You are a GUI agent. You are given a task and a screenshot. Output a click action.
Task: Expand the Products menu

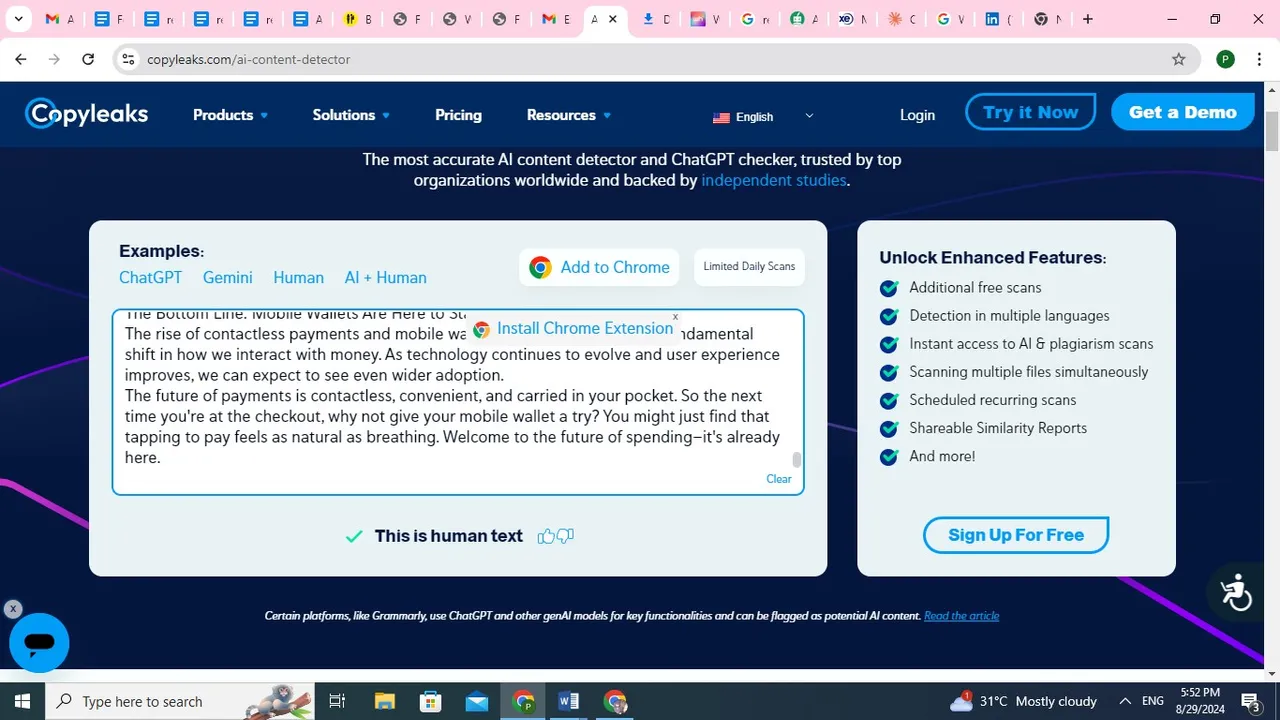[x=230, y=115]
